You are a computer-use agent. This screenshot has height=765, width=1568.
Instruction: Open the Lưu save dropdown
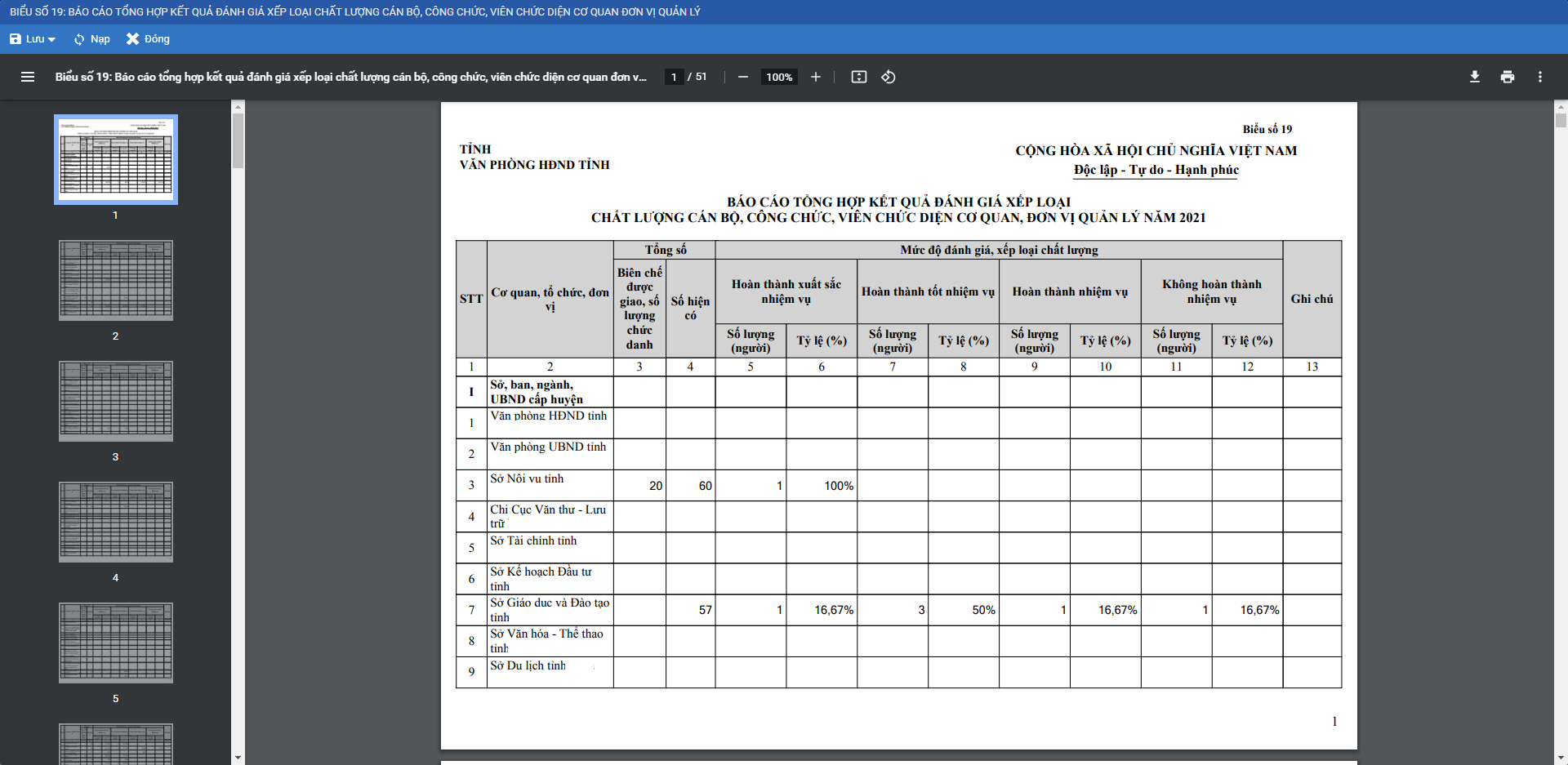coord(33,39)
